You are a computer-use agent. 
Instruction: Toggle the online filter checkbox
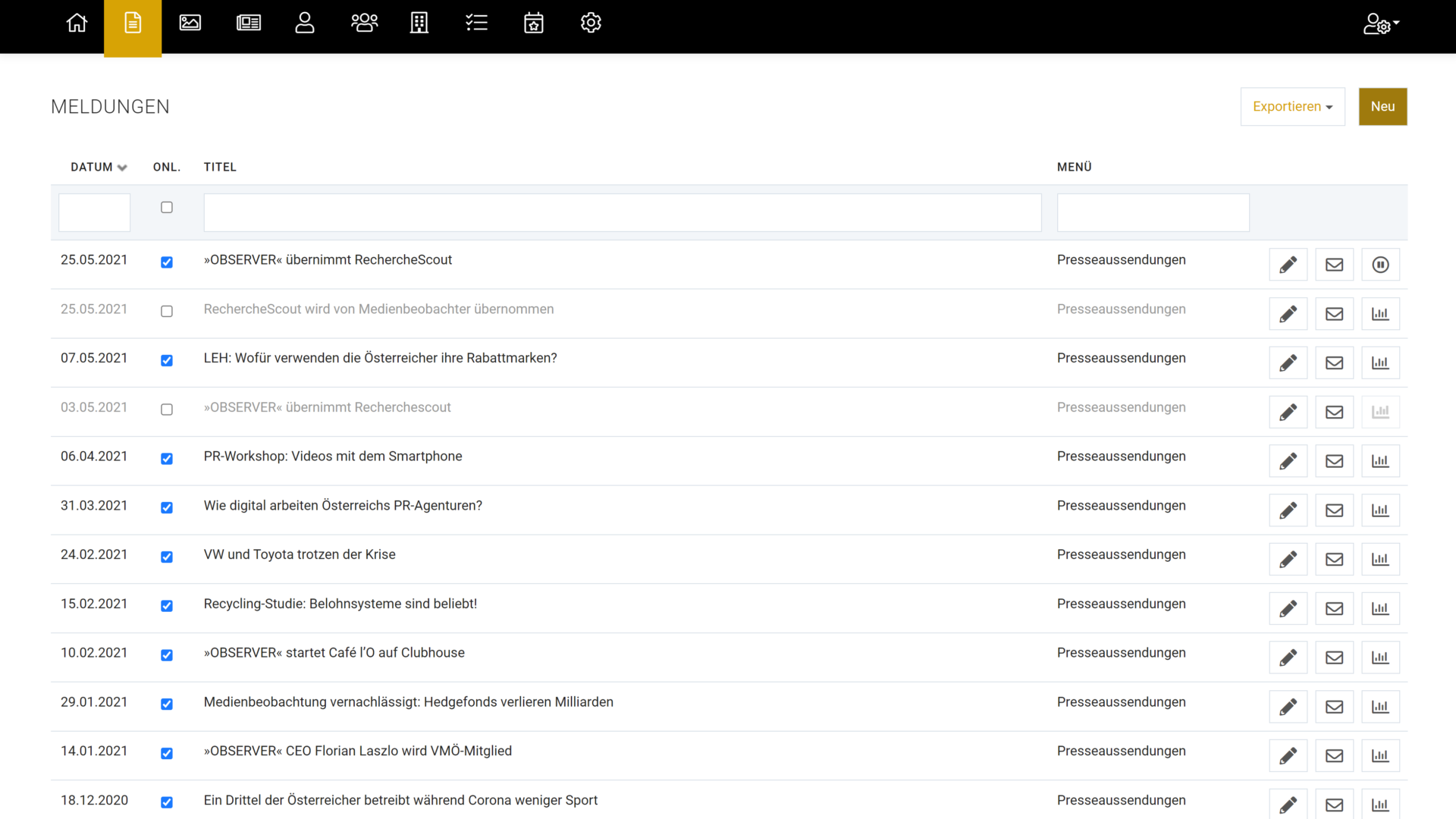[x=167, y=207]
